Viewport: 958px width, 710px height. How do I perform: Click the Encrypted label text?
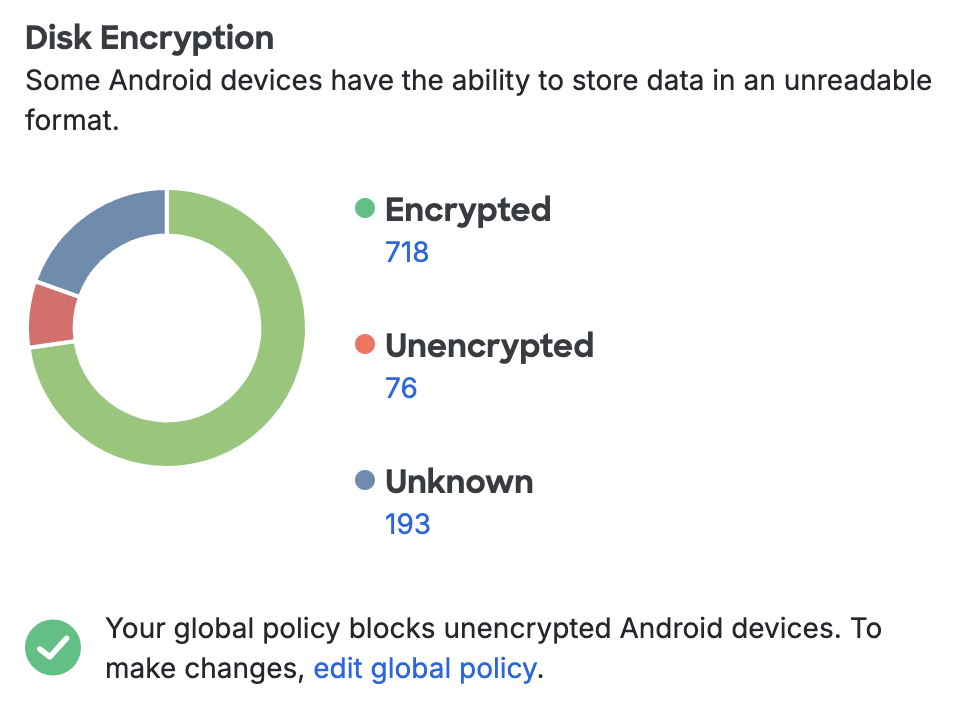tap(468, 210)
